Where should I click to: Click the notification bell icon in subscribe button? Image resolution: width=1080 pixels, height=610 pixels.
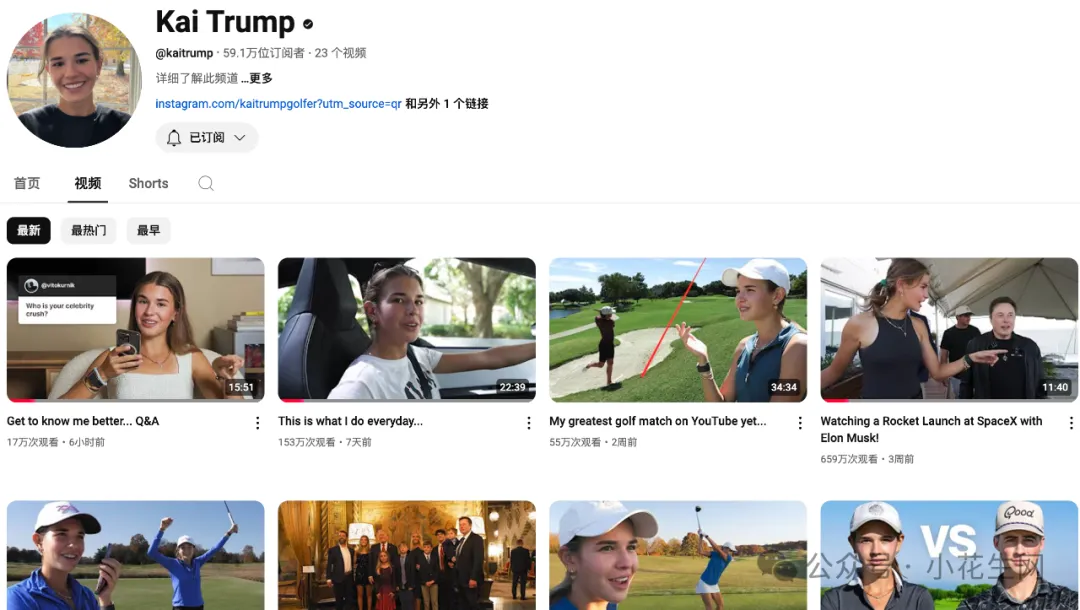(174, 138)
